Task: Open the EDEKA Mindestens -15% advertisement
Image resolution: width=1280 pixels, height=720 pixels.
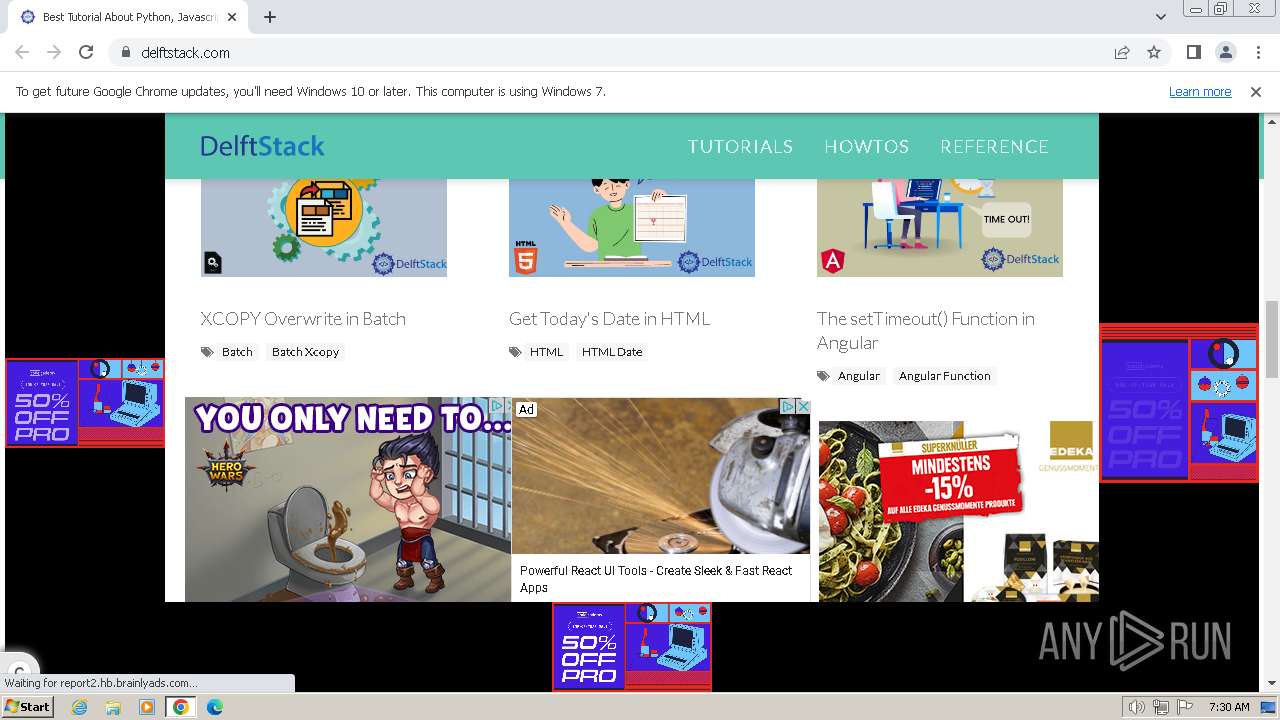Action: pyautogui.click(x=959, y=511)
